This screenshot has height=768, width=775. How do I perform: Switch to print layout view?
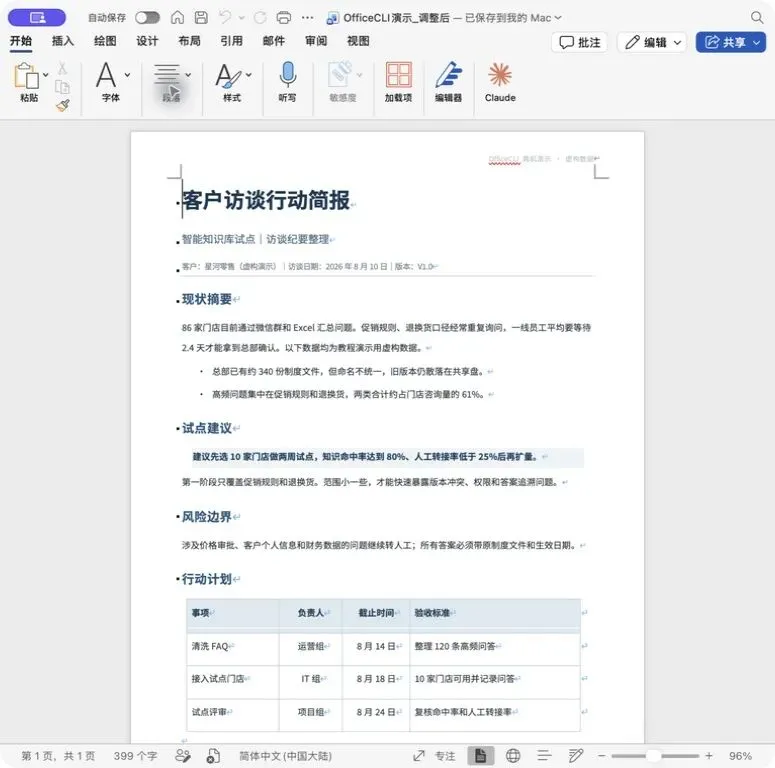(x=480, y=756)
